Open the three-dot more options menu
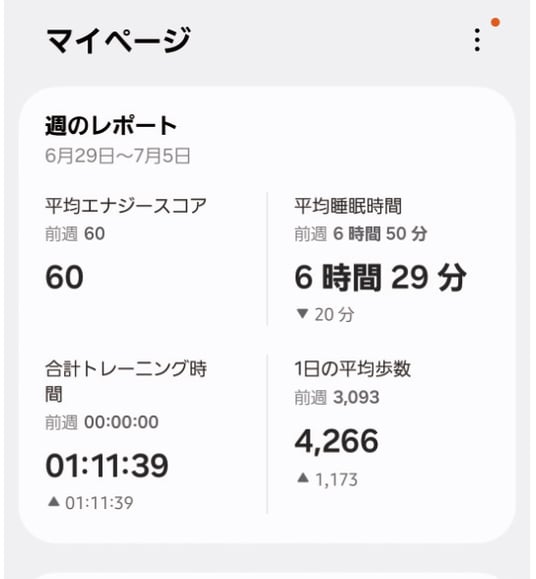The width and height of the screenshot is (536, 579). click(477, 40)
